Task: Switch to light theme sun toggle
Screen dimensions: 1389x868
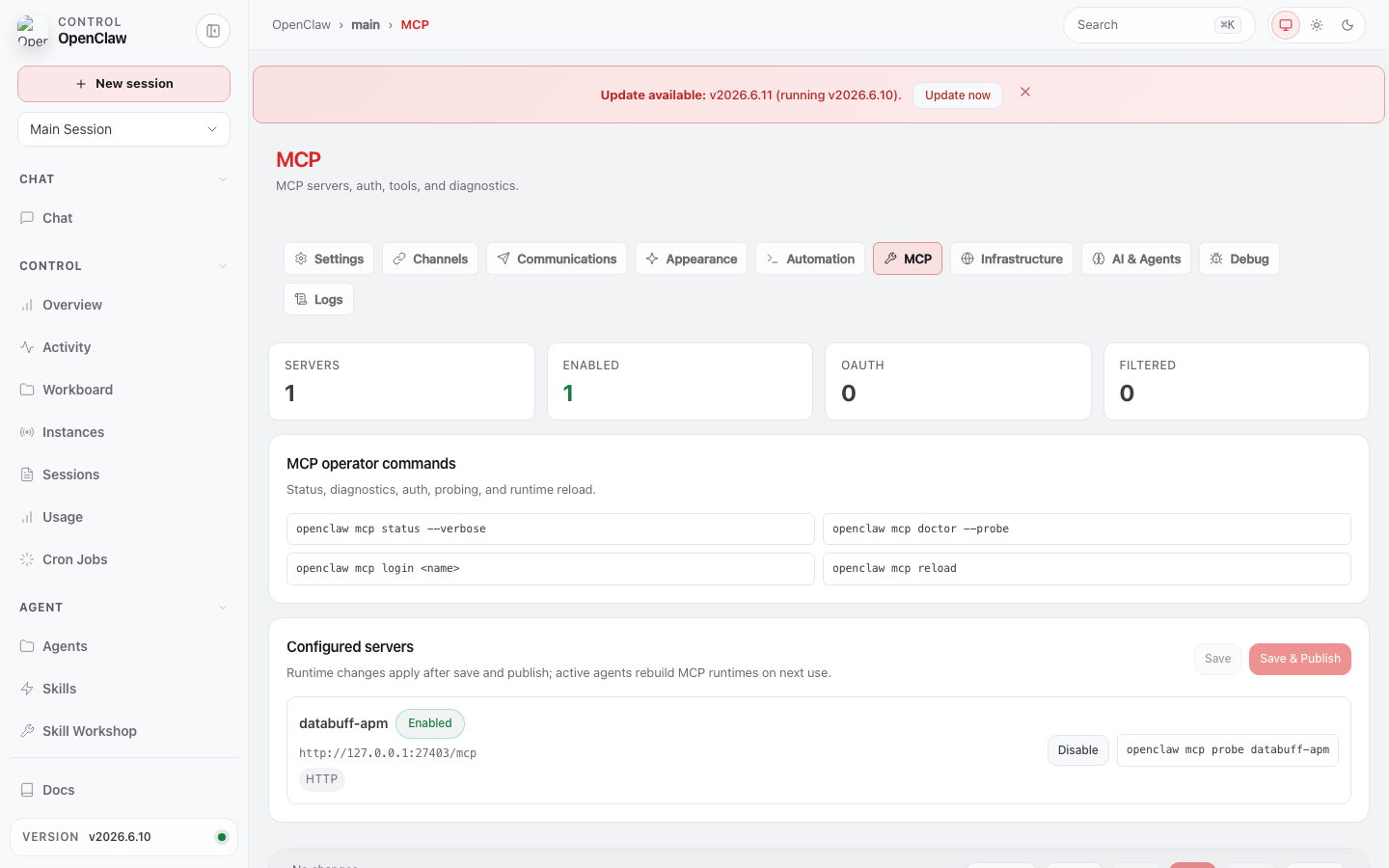Action: coord(1317,25)
